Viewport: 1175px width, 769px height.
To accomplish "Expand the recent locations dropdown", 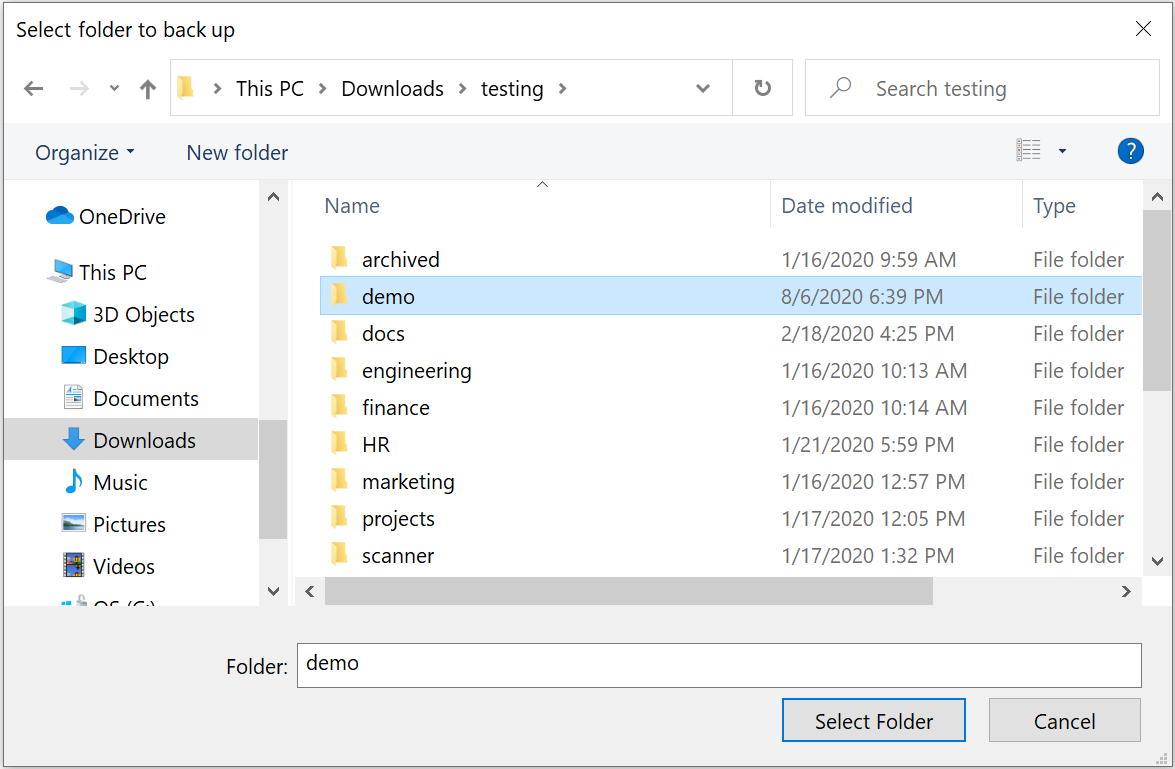I will [114, 89].
